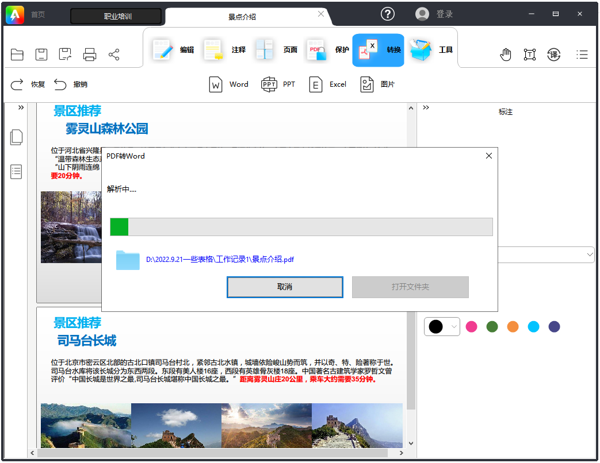
Task: Open the help question mark icon
Action: click(x=388, y=14)
